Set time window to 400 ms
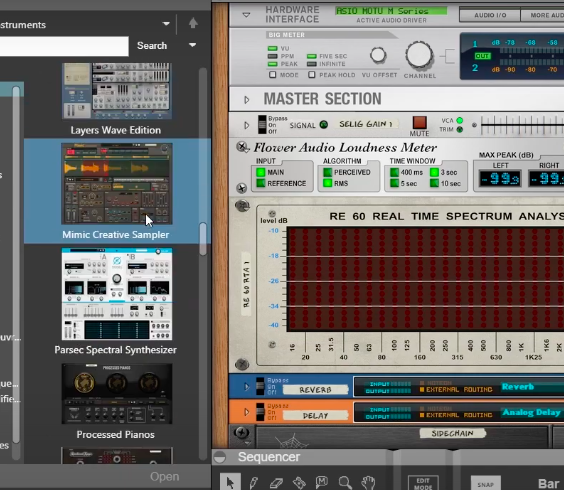The image size is (564, 490). click(395, 172)
